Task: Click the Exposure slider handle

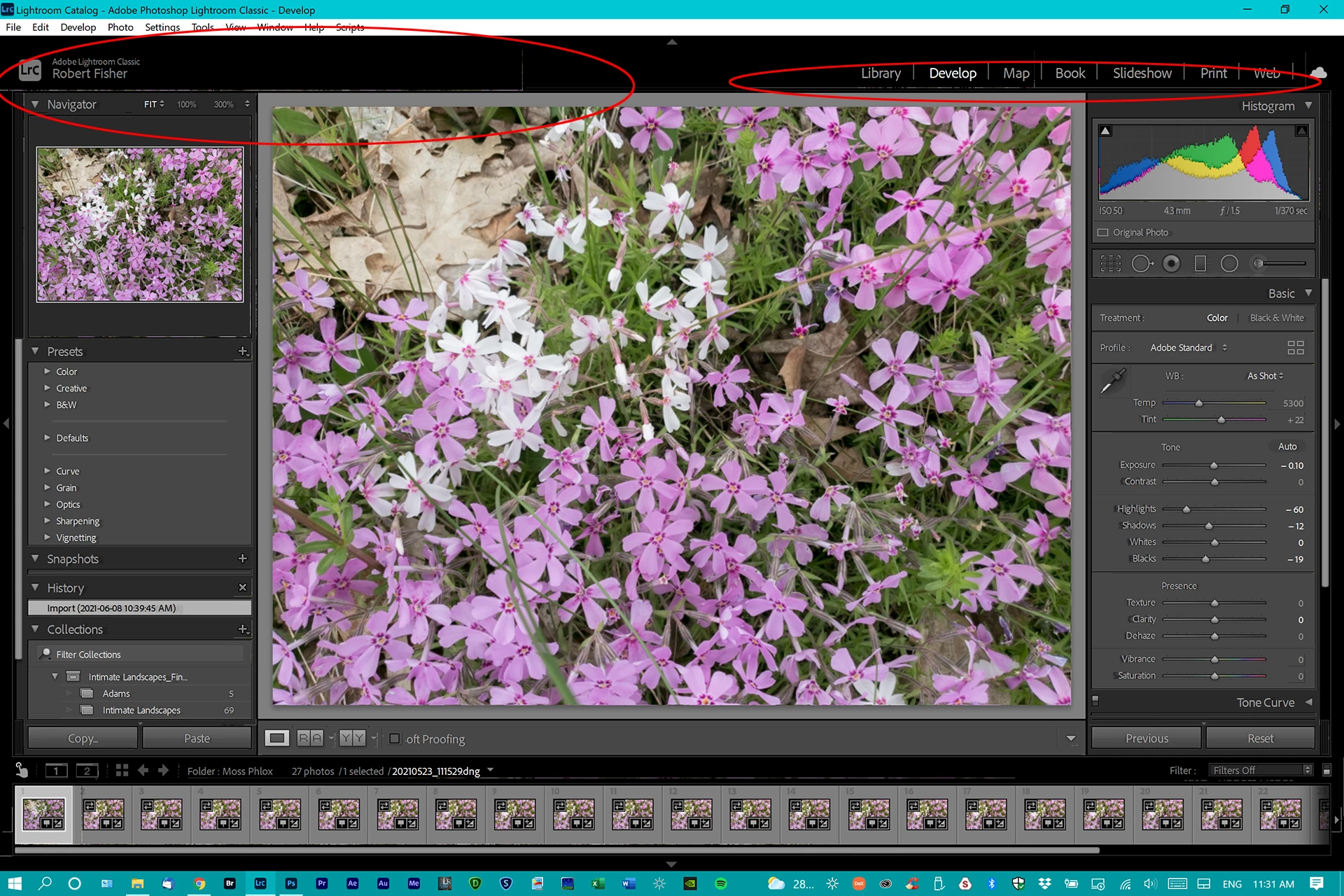Action: point(1214,465)
